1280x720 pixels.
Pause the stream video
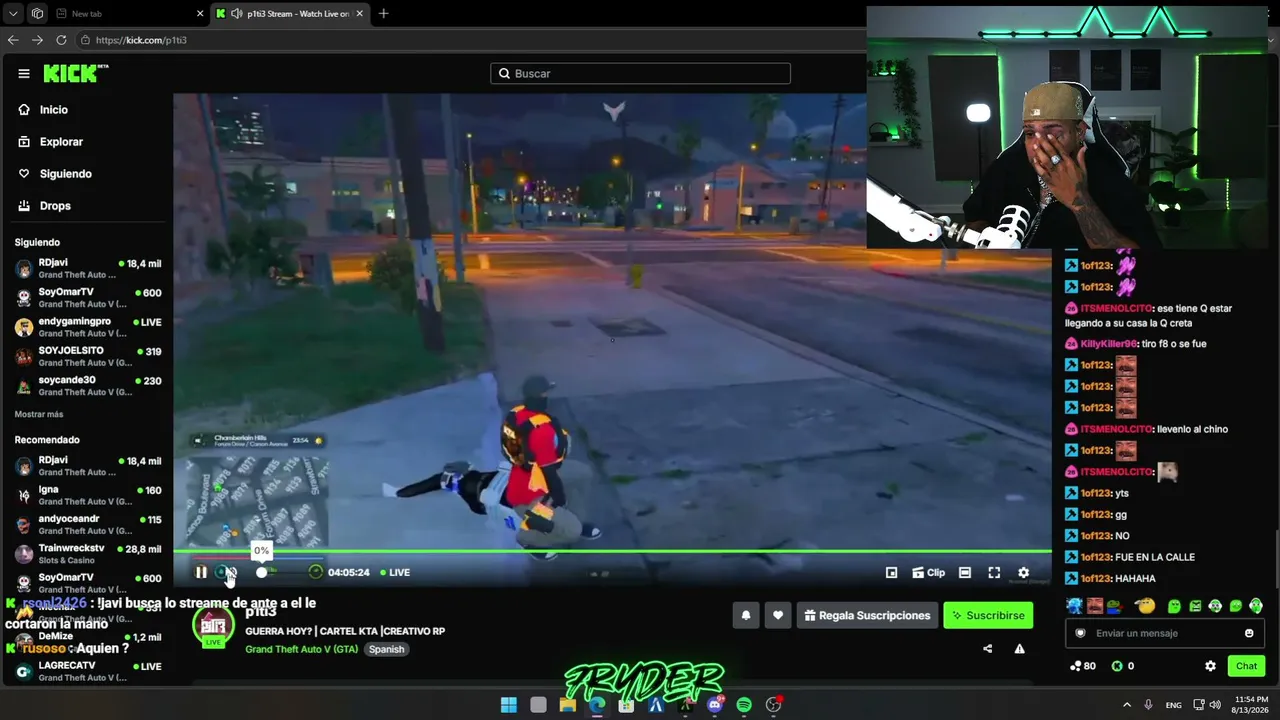click(x=201, y=572)
